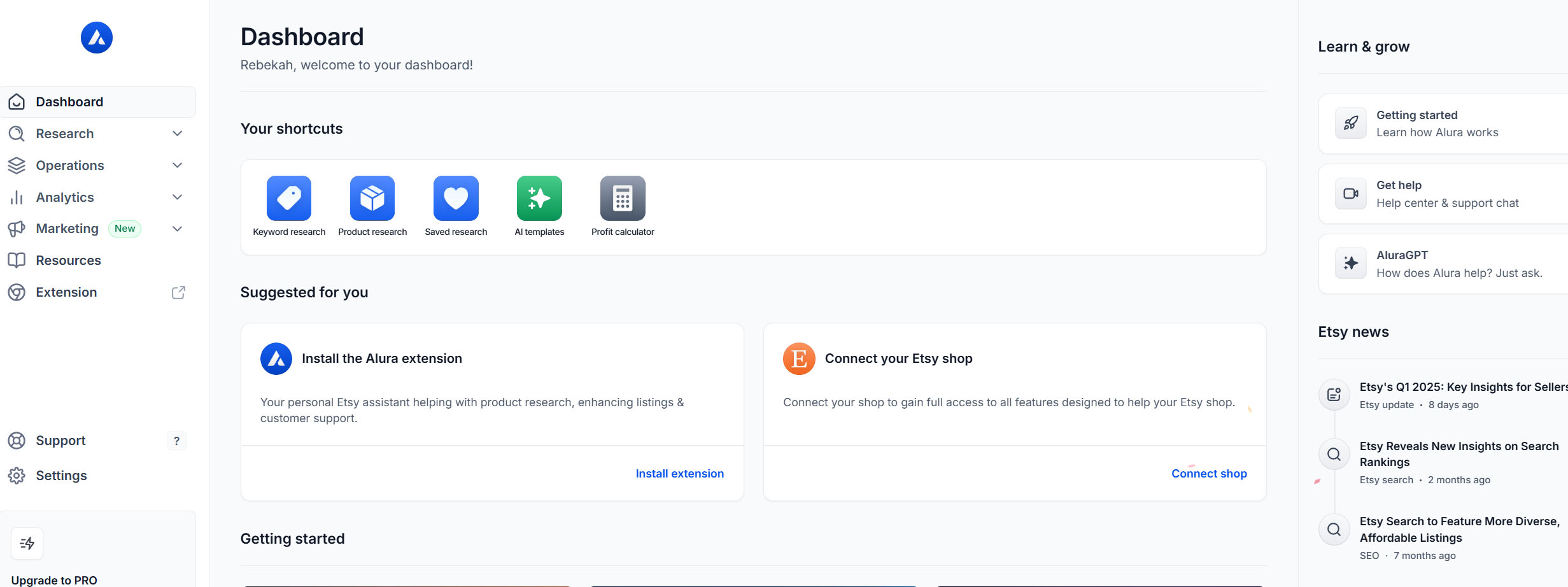This screenshot has width=1568, height=587.
Task: Click the Dashboard home icon in sidebar
Action: click(x=17, y=102)
